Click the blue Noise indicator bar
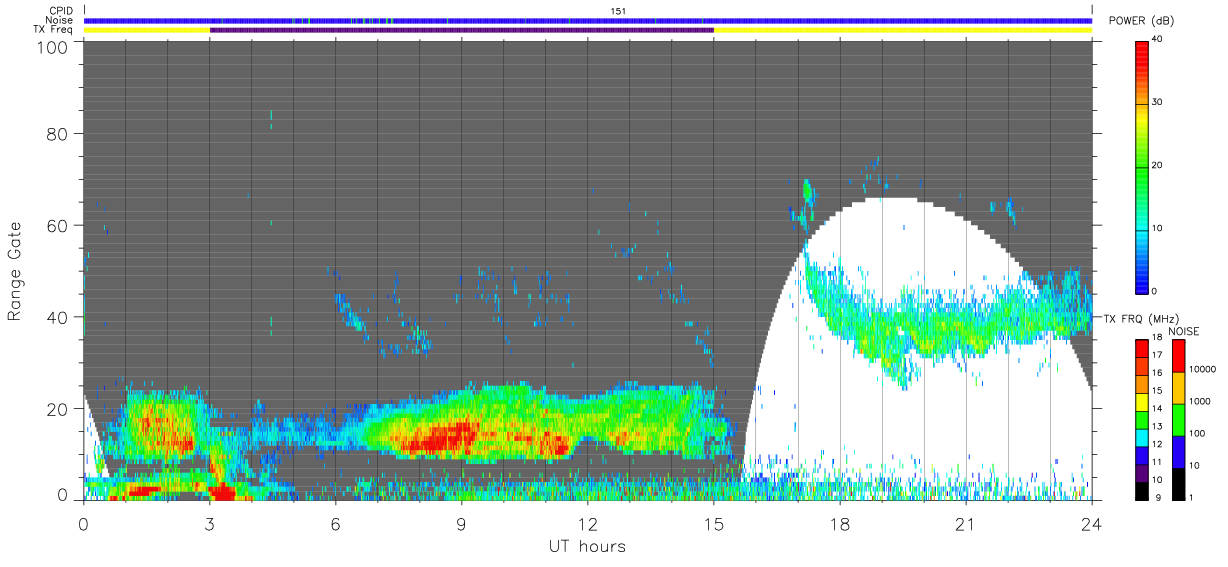This screenshot has height=567, width=1228. tap(587, 20)
